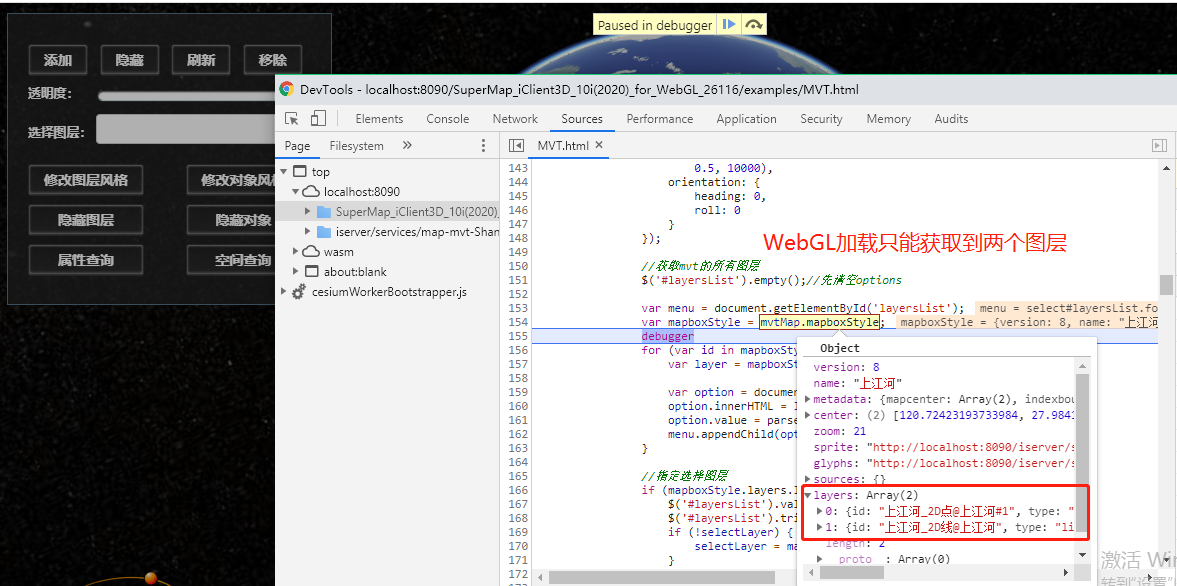Image resolution: width=1177 pixels, height=586 pixels.
Task: Select the Page navigator tab
Action: click(297, 146)
